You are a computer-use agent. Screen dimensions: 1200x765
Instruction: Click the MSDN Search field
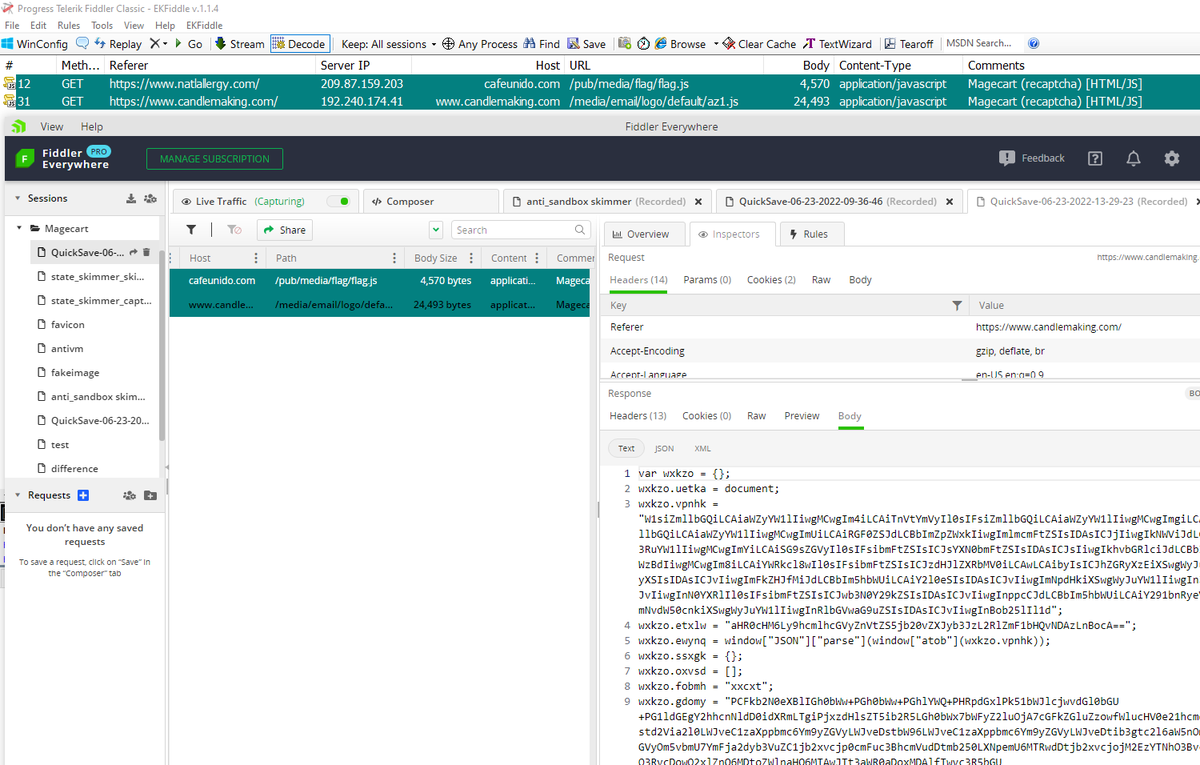(982, 44)
